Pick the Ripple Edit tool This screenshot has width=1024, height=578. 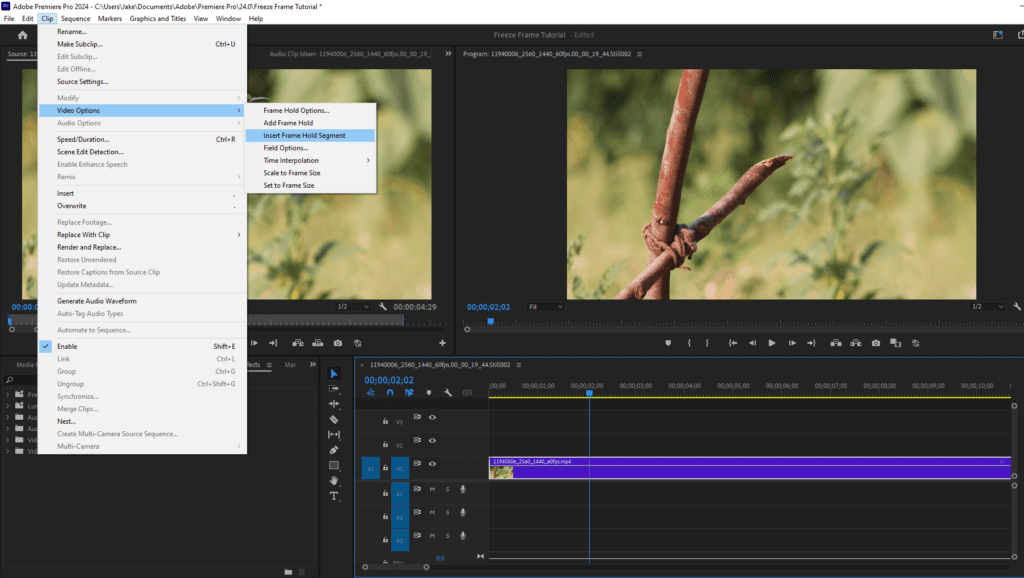click(x=334, y=404)
